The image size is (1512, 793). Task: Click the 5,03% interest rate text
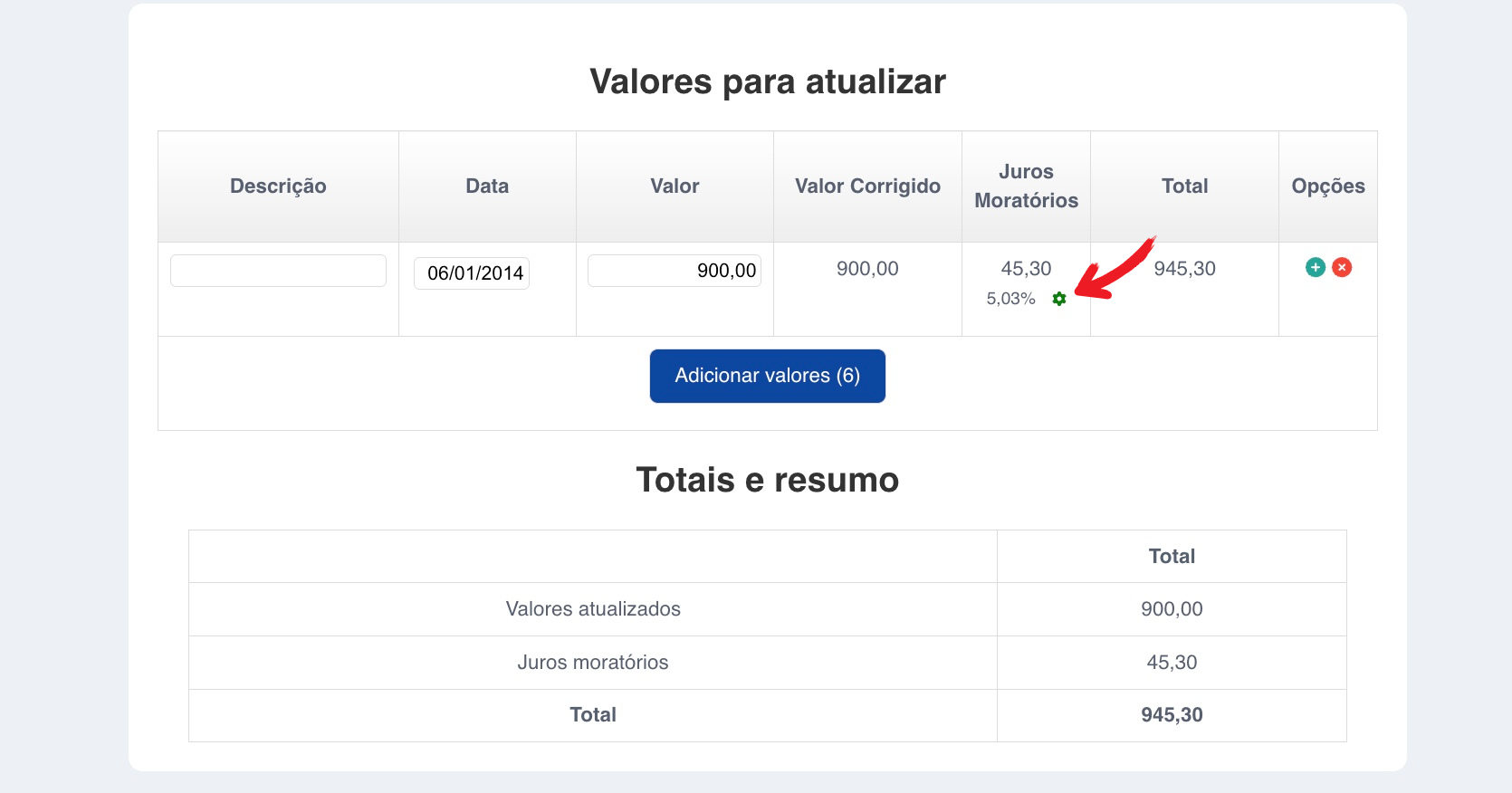click(x=1010, y=299)
